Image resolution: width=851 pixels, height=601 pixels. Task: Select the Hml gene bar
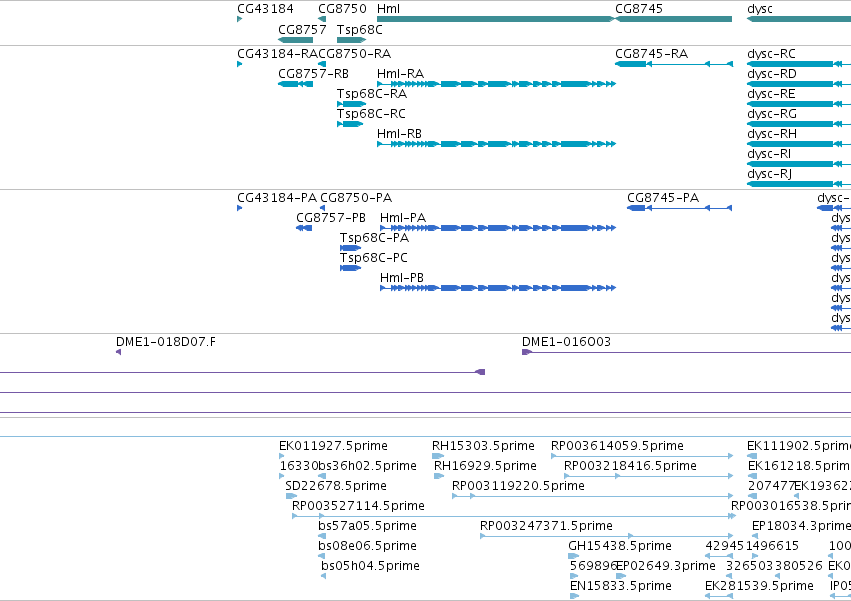pyautogui.click(x=496, y=19)
